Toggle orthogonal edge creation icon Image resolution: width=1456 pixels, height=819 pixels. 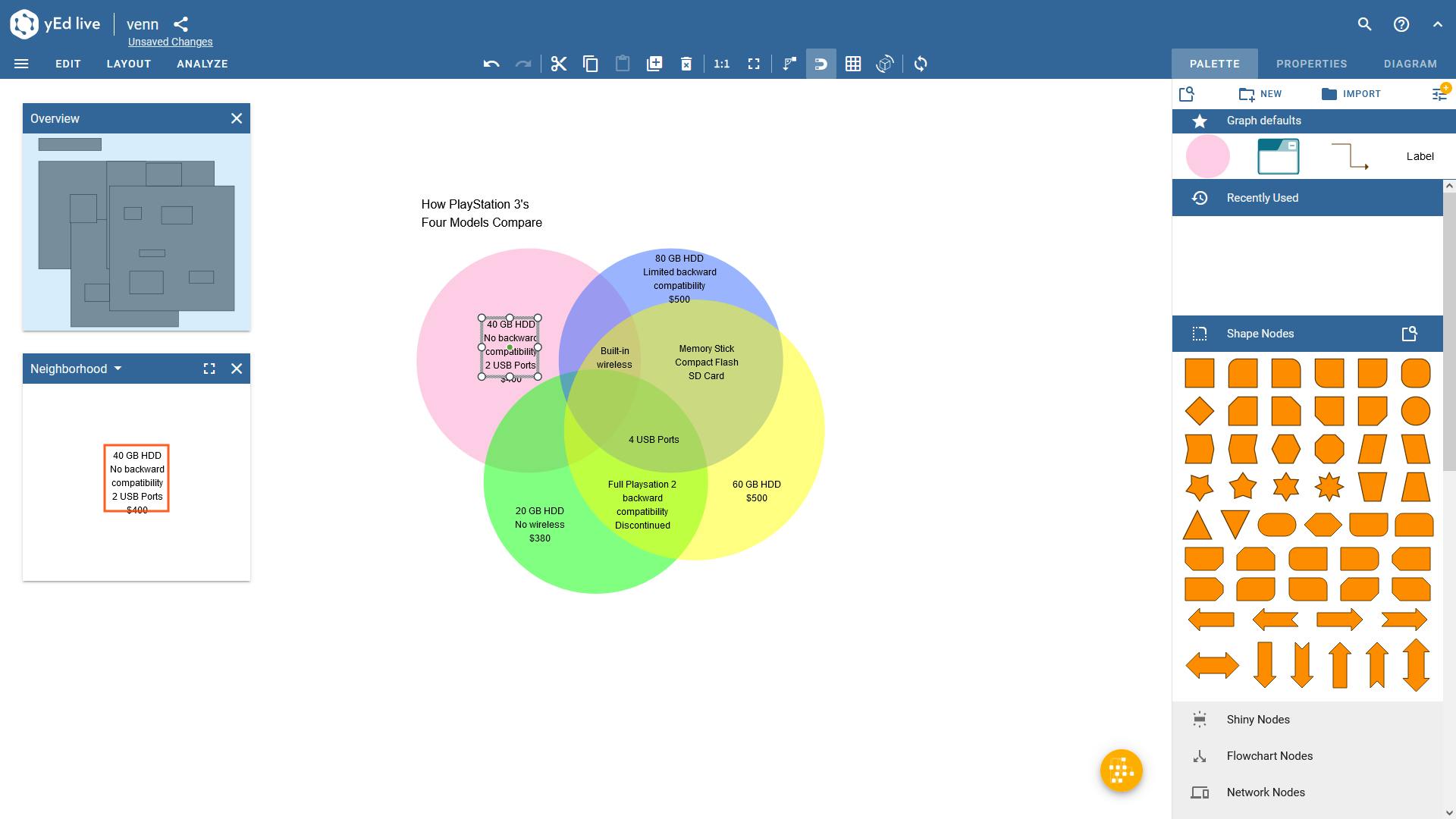tap(789, 64)
